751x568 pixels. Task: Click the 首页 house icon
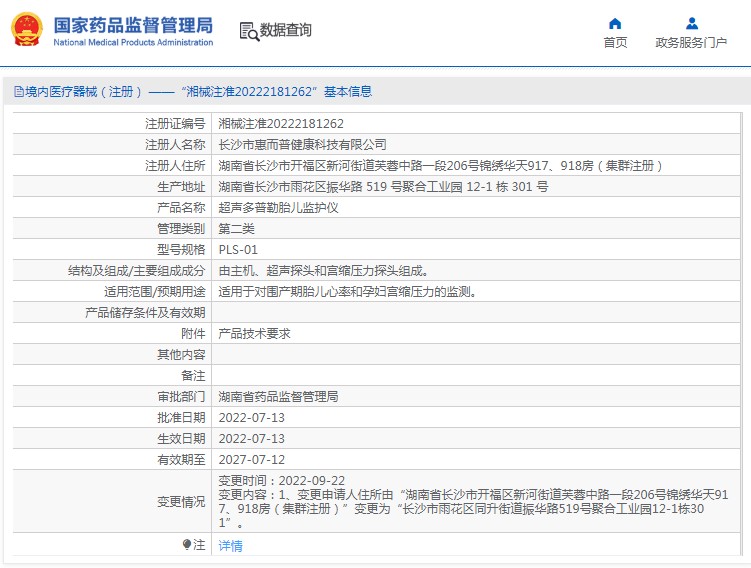(615, 23)
